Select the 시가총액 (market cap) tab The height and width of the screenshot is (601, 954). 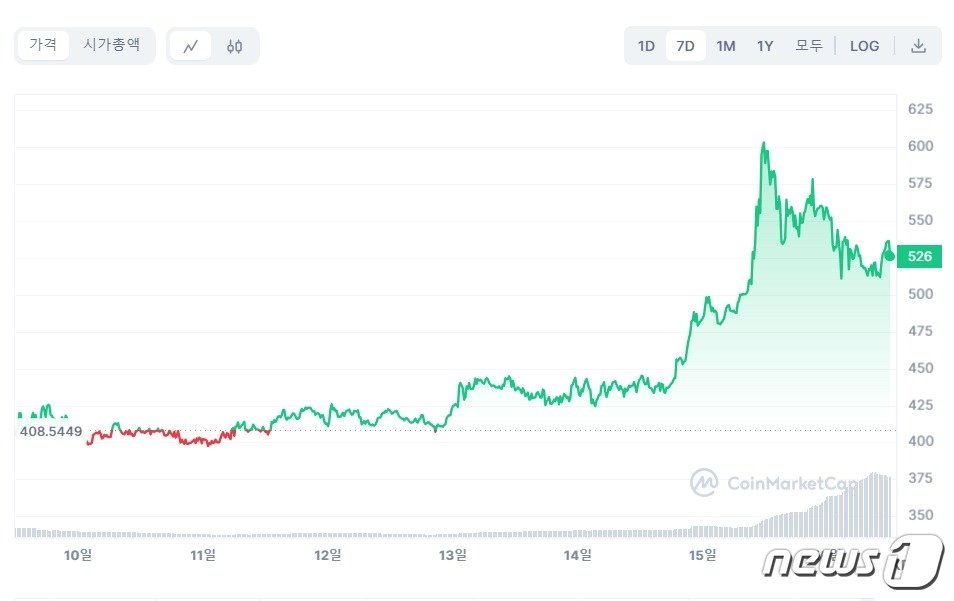coord(111,45)
